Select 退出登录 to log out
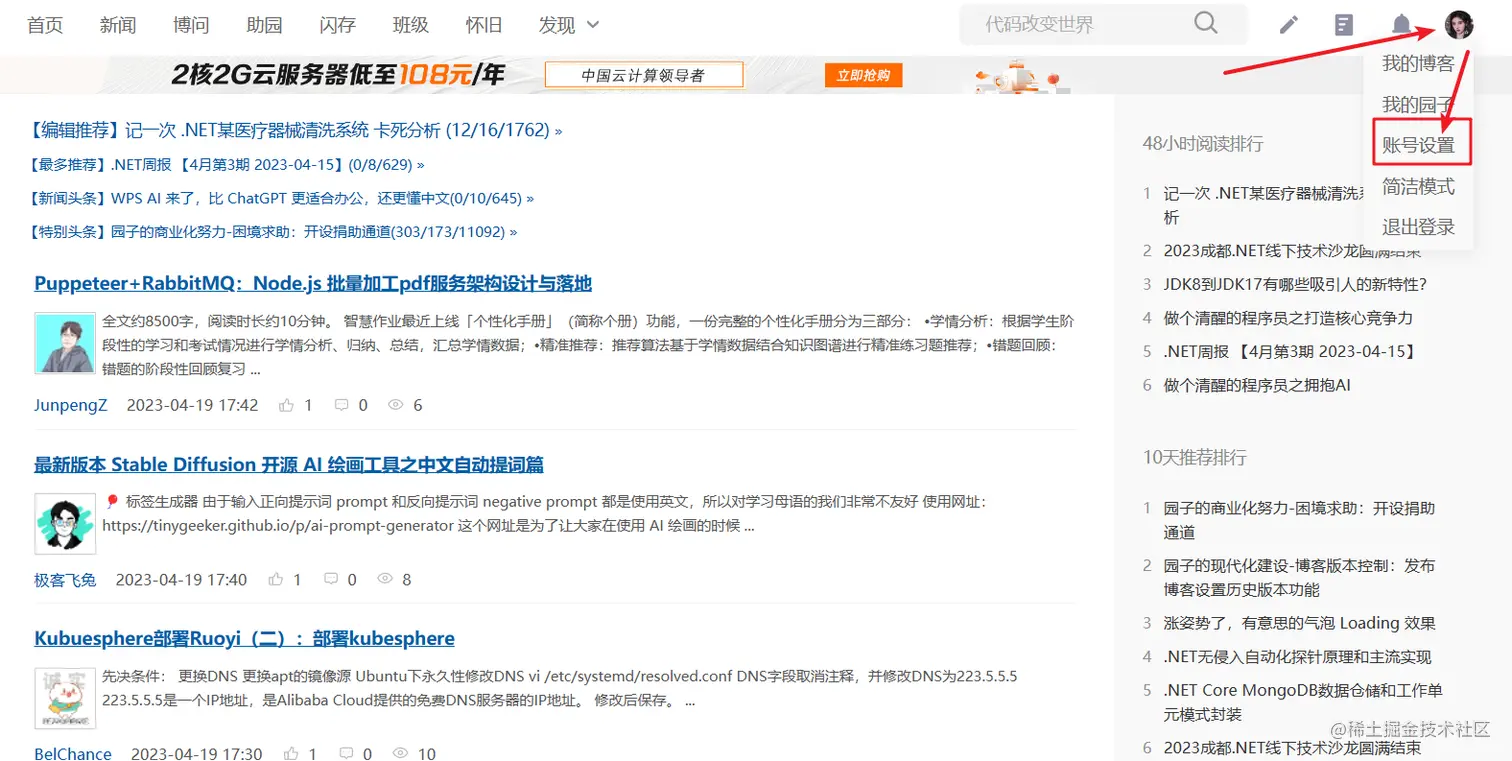 [1418, 226]
